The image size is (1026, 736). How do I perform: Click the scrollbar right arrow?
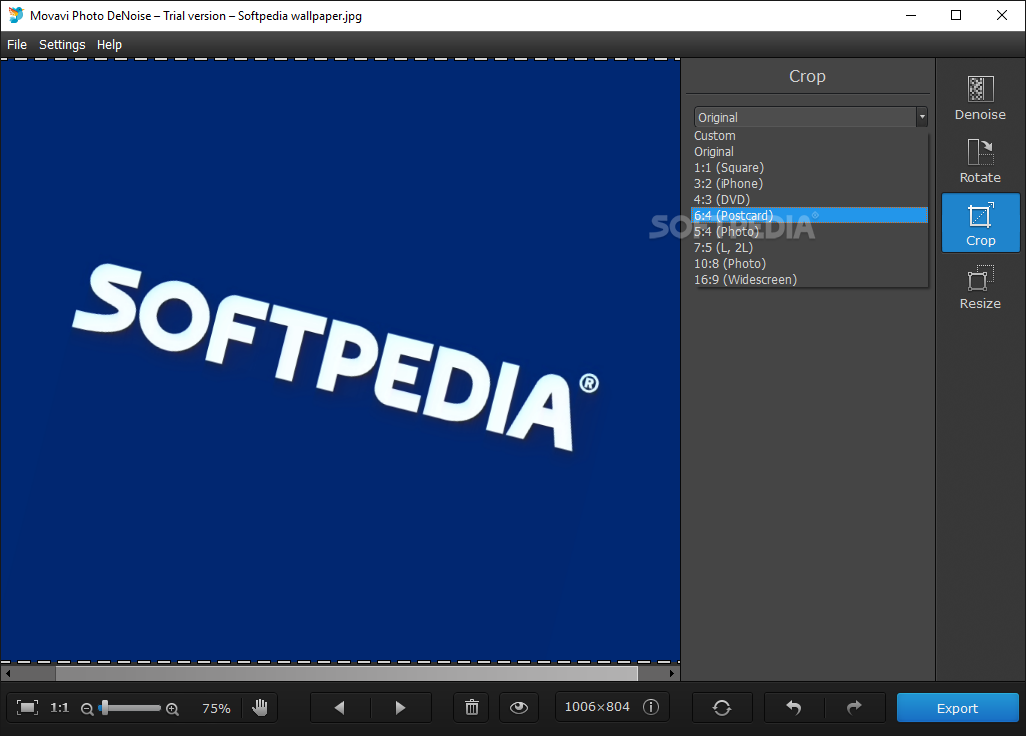(672, 673)
